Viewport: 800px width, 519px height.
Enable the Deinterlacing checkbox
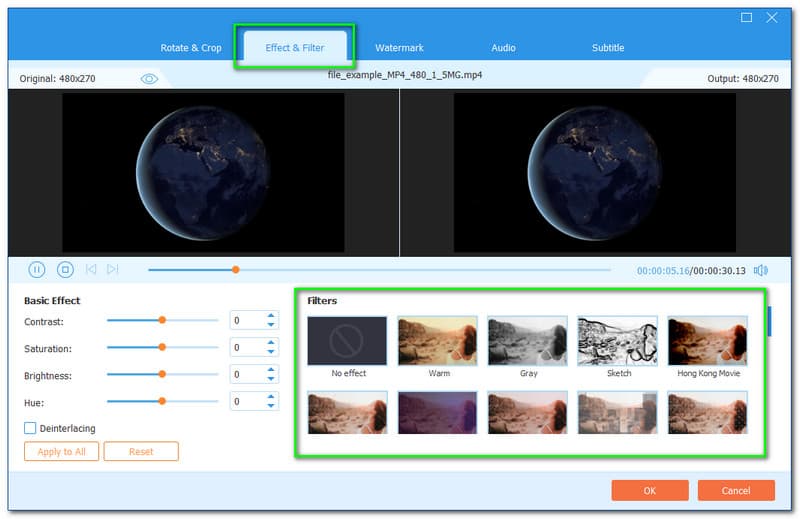pos(30,428)
